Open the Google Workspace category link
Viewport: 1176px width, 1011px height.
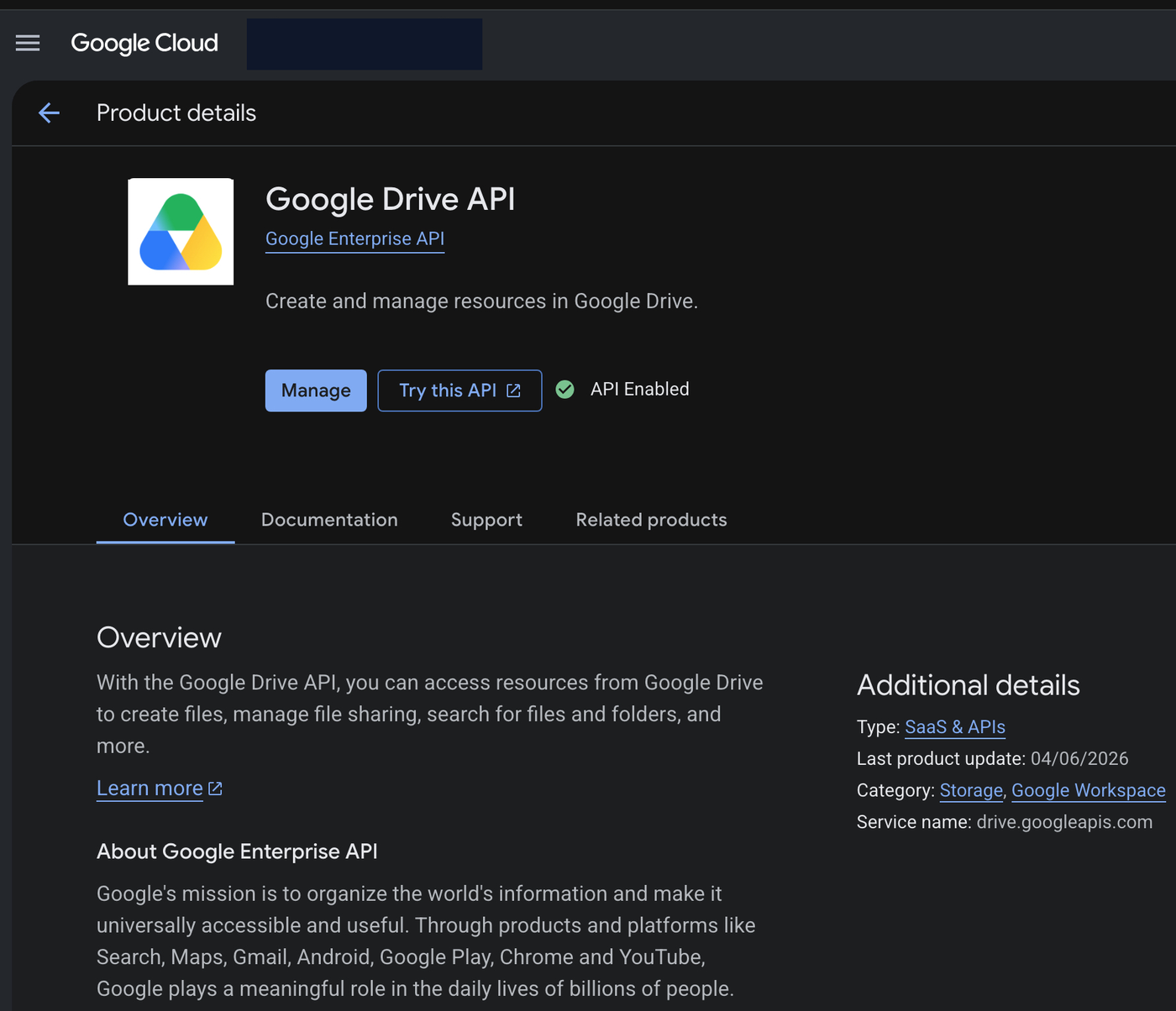tap(1089, 791)
